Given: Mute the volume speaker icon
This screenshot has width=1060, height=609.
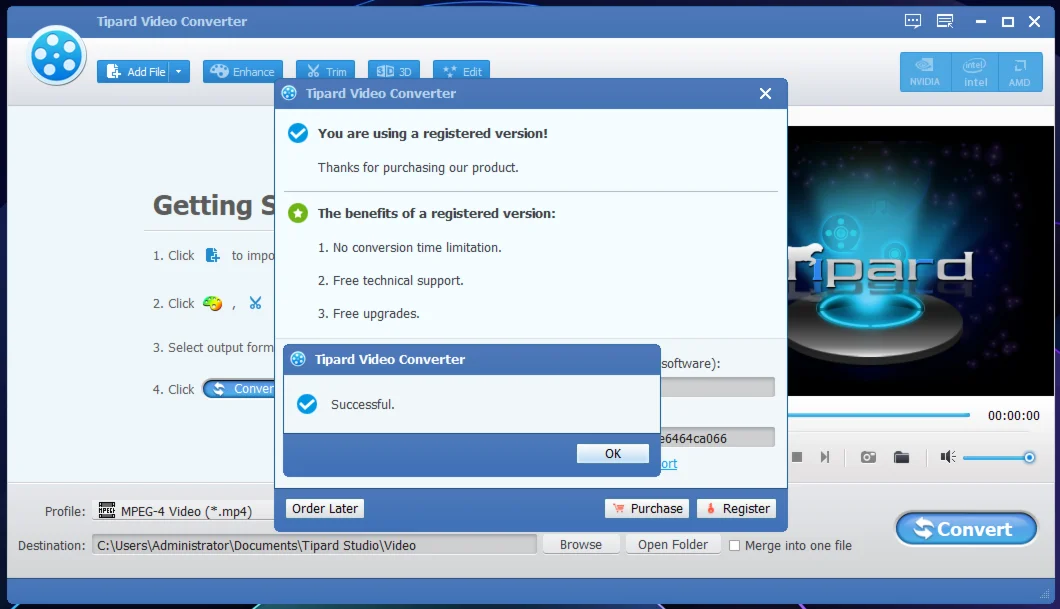Looking at the screenshot, I should [x=947, y=457].
